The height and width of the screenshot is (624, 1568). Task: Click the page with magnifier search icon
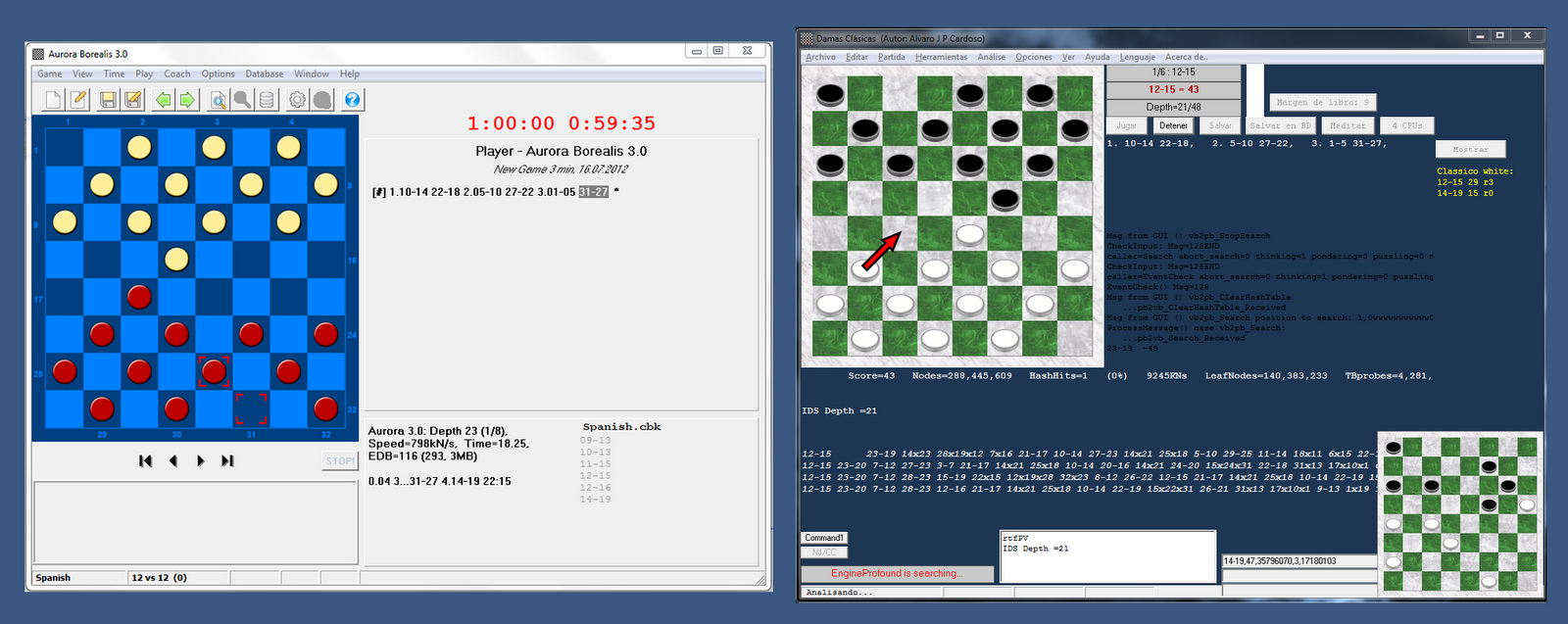pyautogui.click(x=218, y=99)
